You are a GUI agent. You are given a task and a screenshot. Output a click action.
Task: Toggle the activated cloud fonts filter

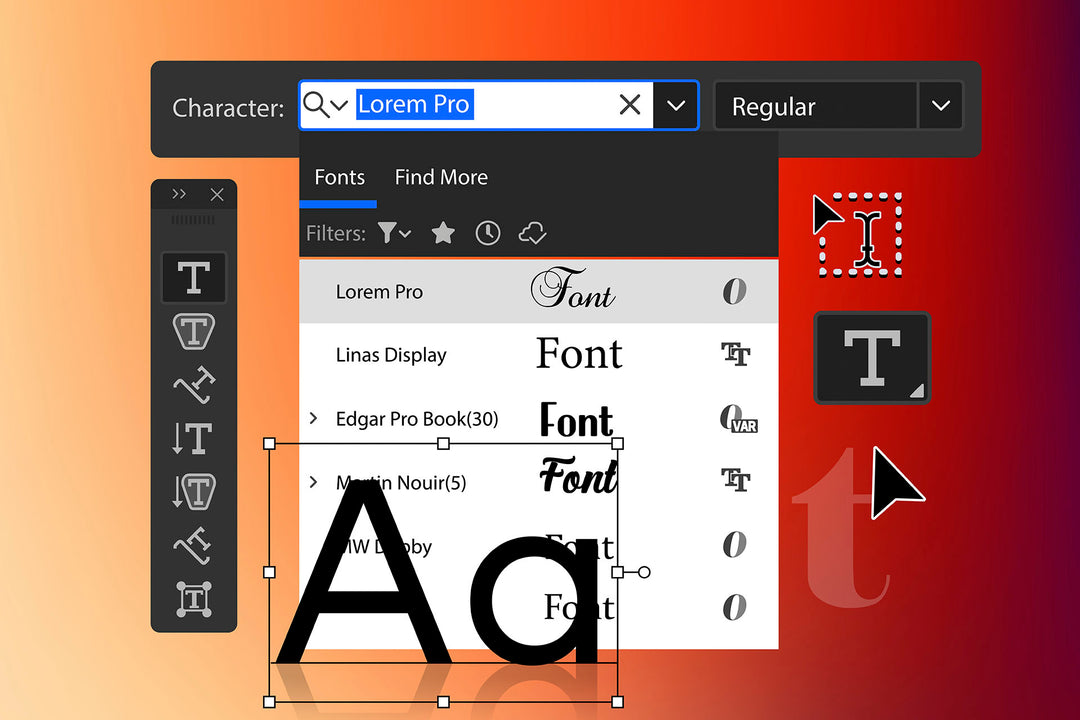click(x=532, y=233)
